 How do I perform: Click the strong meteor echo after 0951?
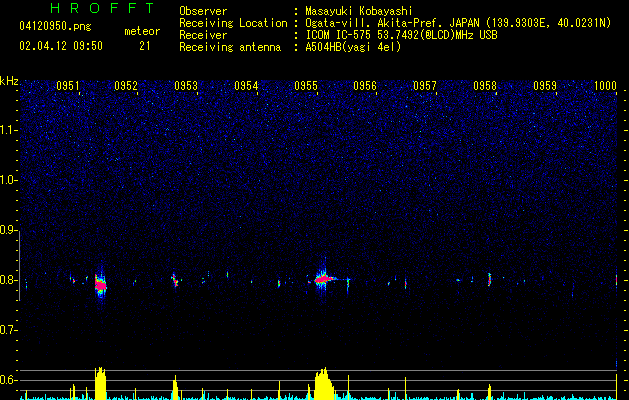coord(101,284)
